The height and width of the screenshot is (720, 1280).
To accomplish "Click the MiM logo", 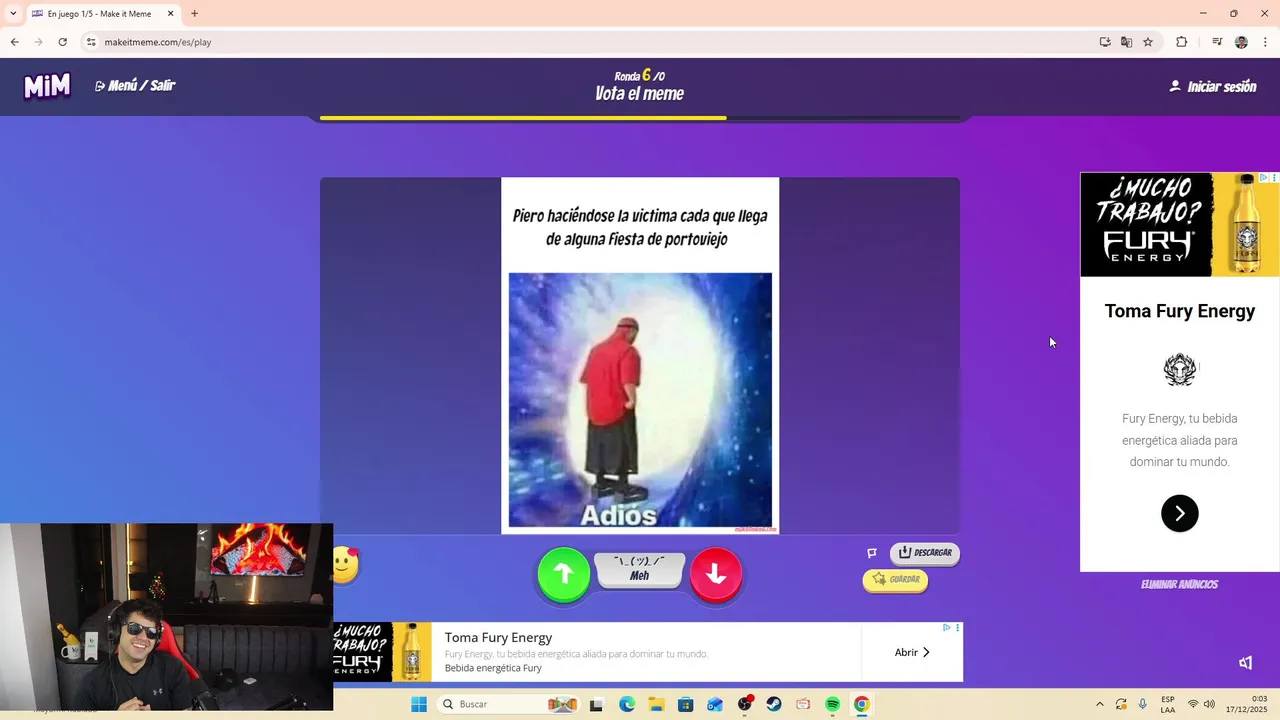I will 47,86.
